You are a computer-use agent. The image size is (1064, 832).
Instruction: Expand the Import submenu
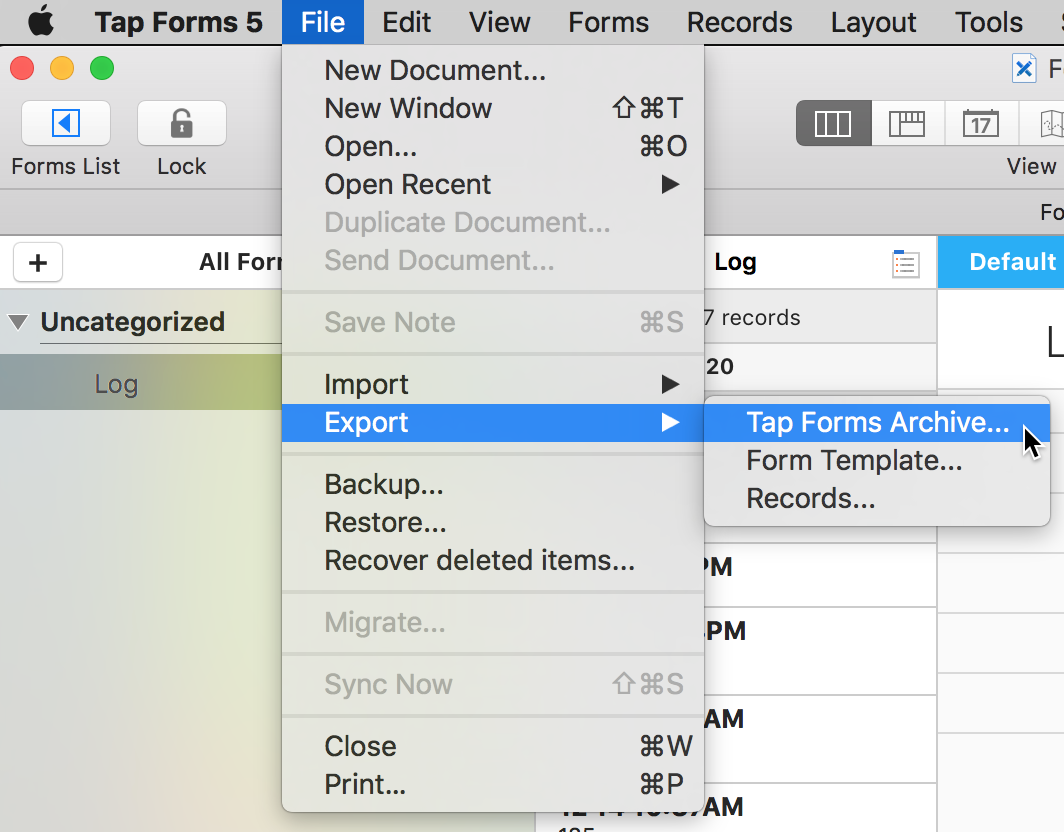coord(493,384)
